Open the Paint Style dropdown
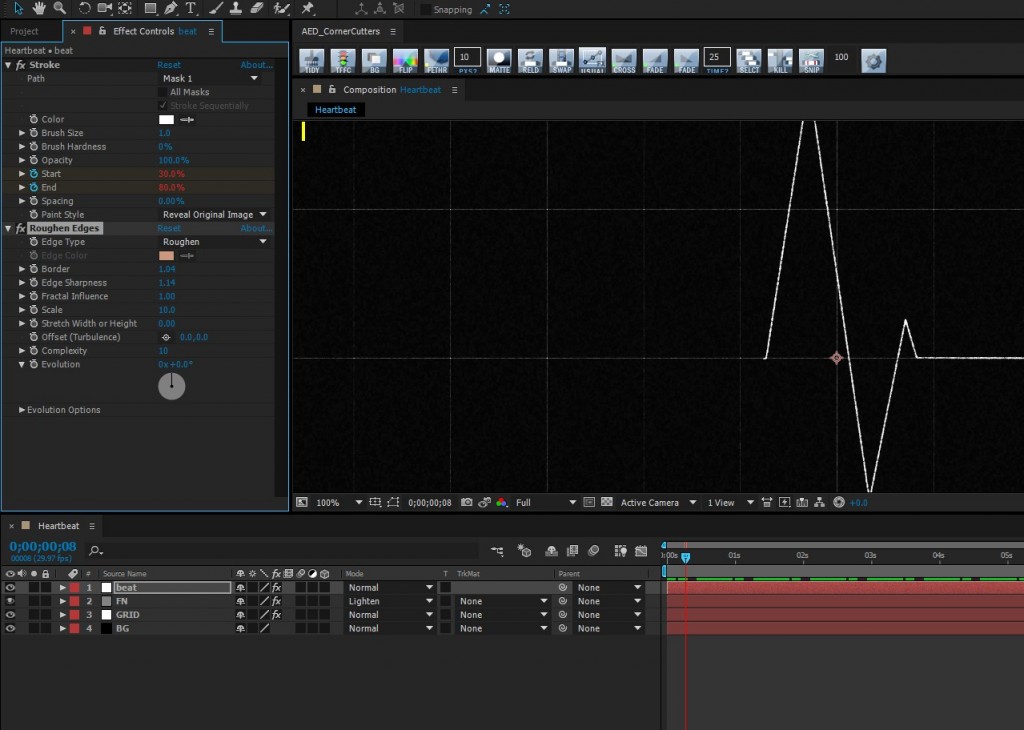Image resolution: width=1024 pixels, height=730 pixels. 215,215
